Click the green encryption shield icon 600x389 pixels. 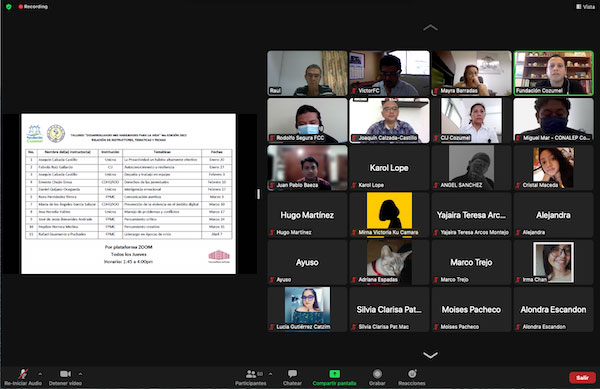(8, 7)
